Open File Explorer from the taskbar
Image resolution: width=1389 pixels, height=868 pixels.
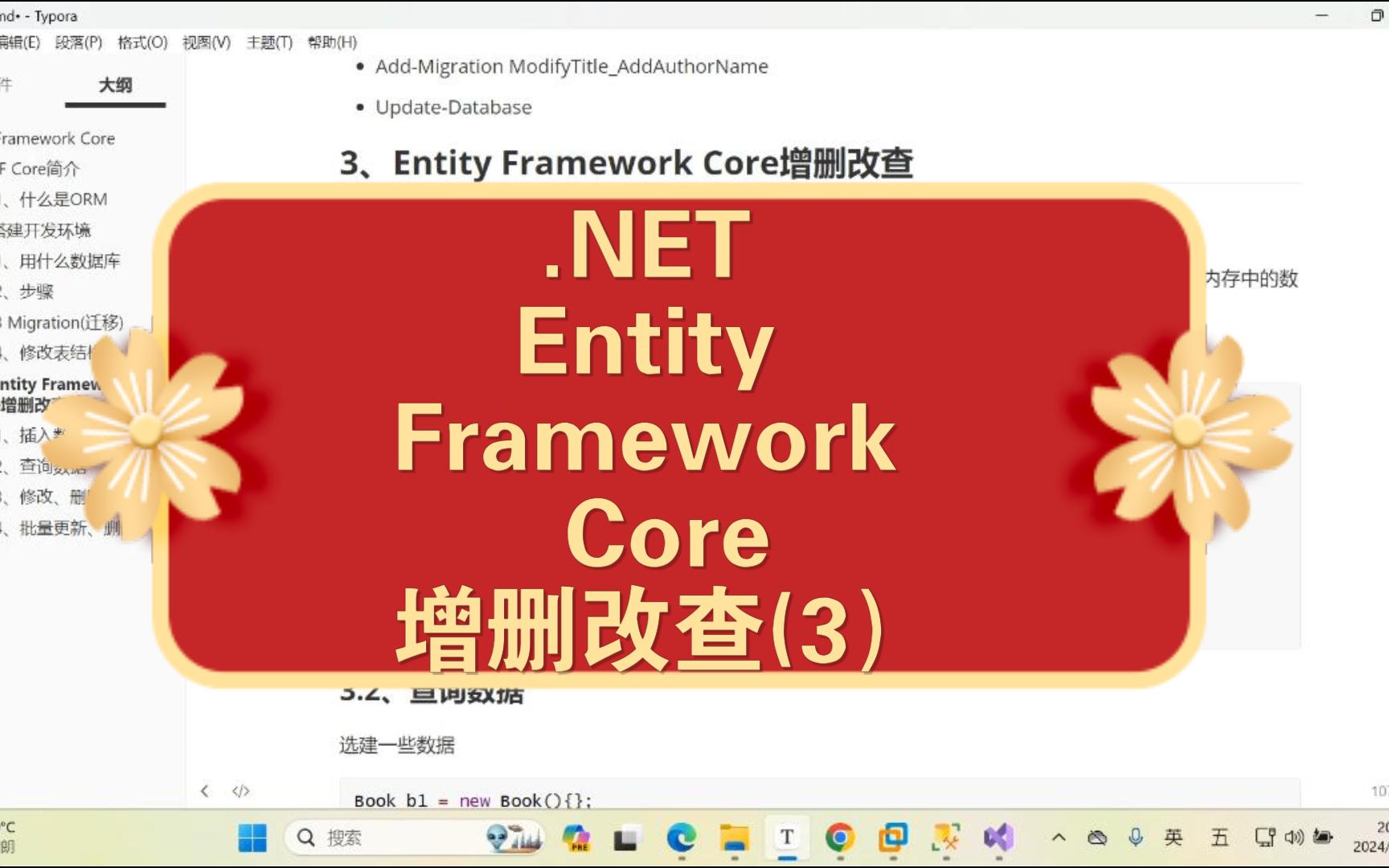coord(734,838)
